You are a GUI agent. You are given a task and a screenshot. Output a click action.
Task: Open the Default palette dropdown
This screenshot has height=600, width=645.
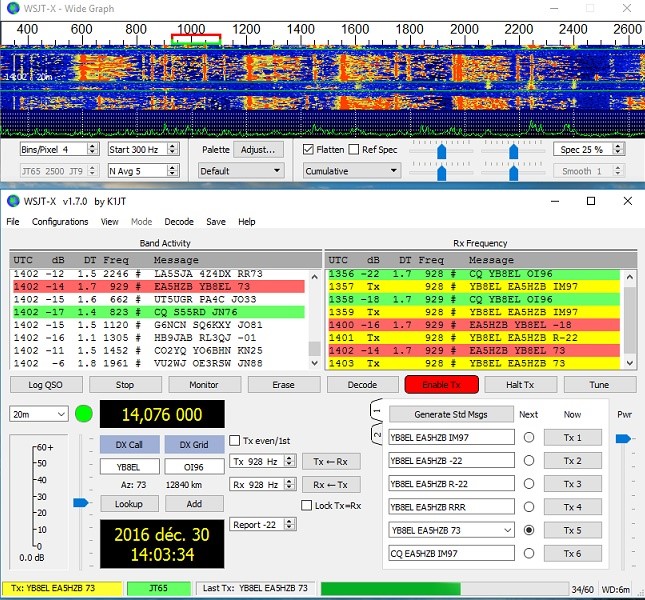[241, 171]
